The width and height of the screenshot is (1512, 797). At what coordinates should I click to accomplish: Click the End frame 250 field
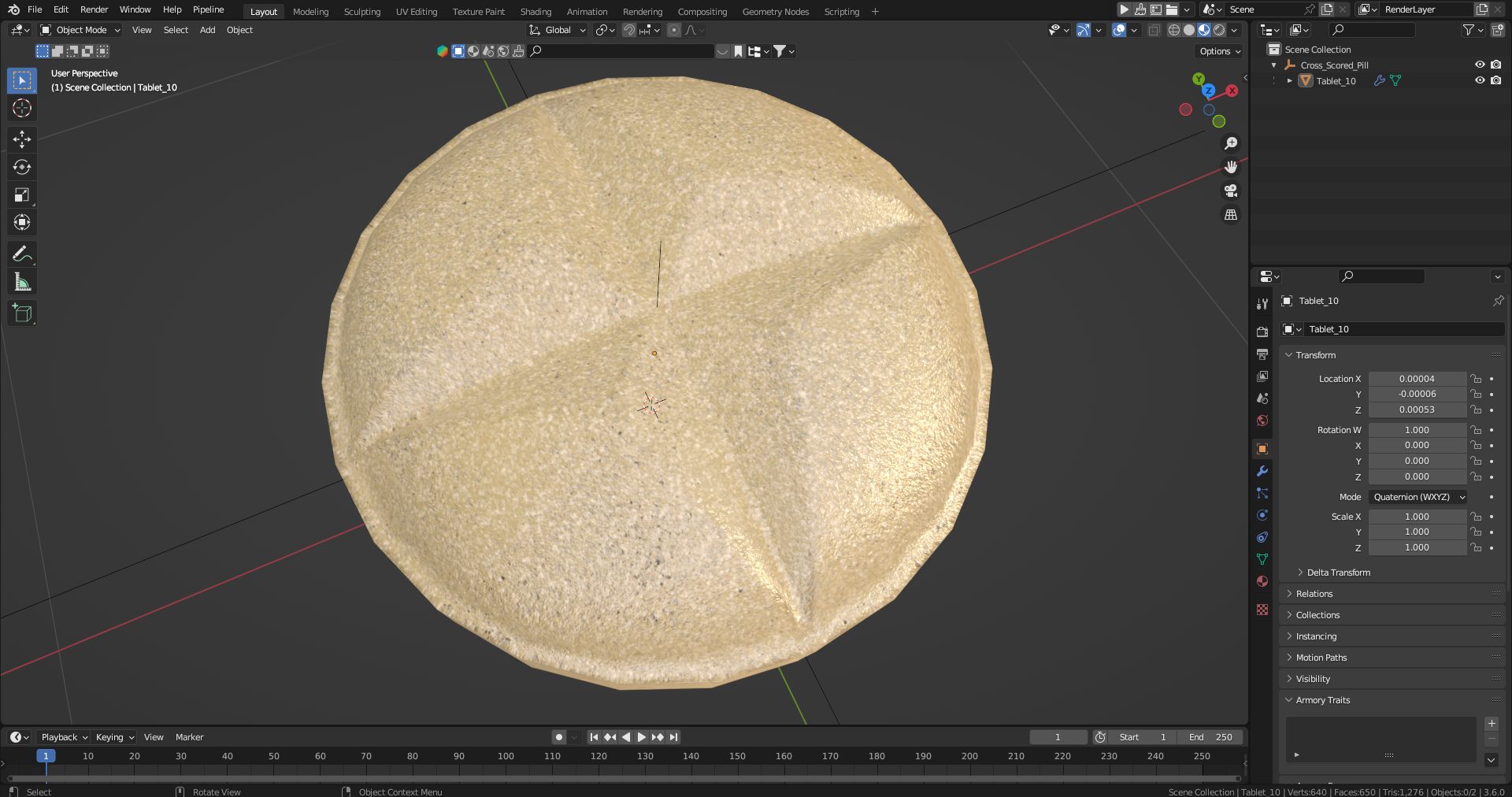tap(1210, 737)
